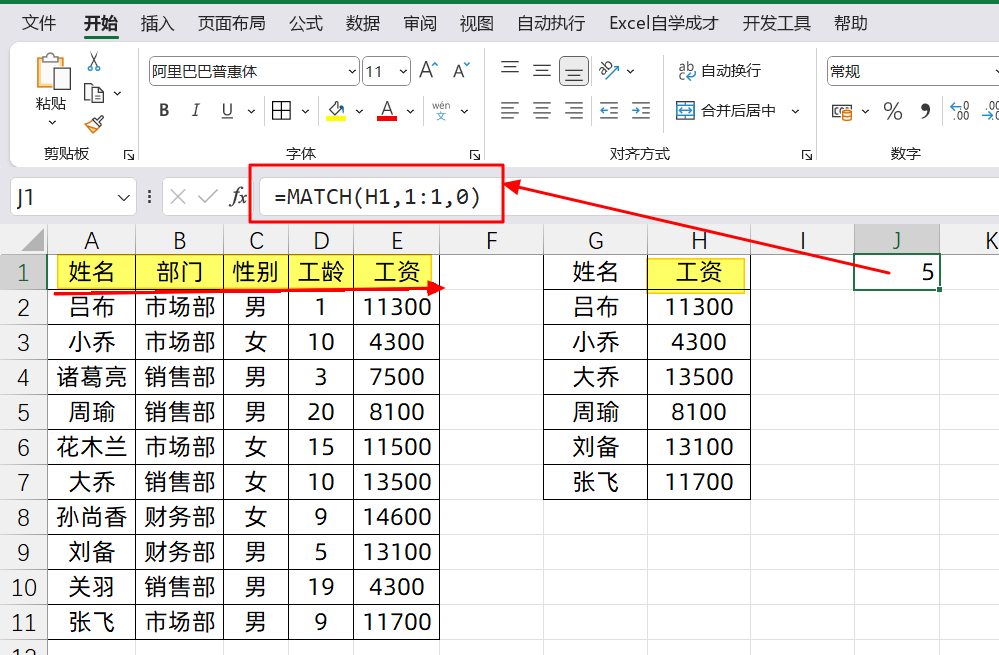
Task: Open merge and center dropdown arrow
Action: pos(795,111)
